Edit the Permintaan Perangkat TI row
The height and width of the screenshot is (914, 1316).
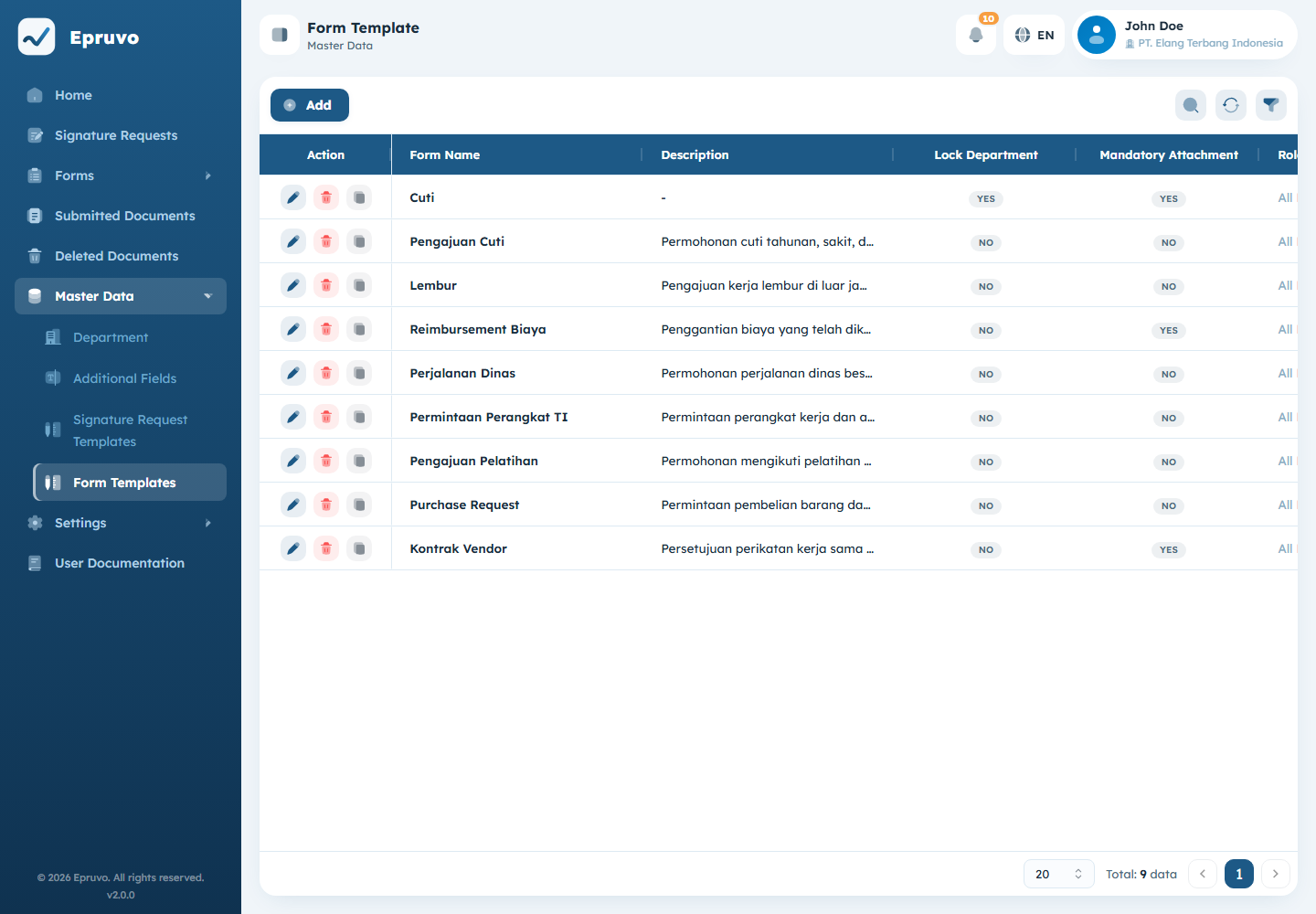click(x=293, y=417)
